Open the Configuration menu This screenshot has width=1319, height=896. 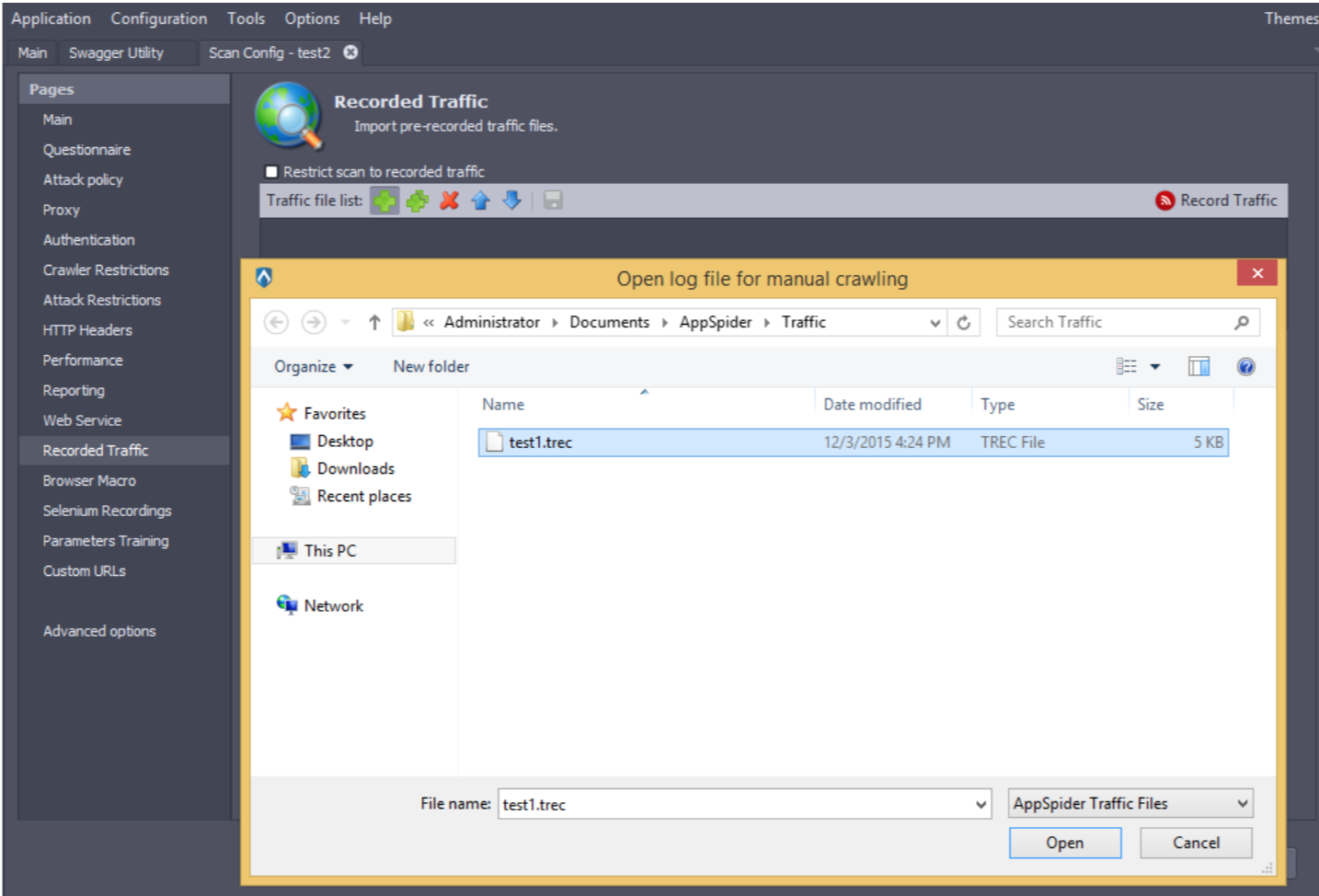tap(158, 18)
